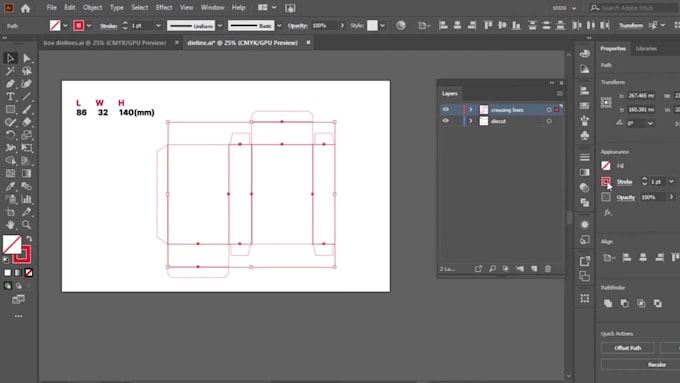Viewport: 680px width, 383px height.
Task: Go to the Home screen icon
Action: click(x=25, y=8)
